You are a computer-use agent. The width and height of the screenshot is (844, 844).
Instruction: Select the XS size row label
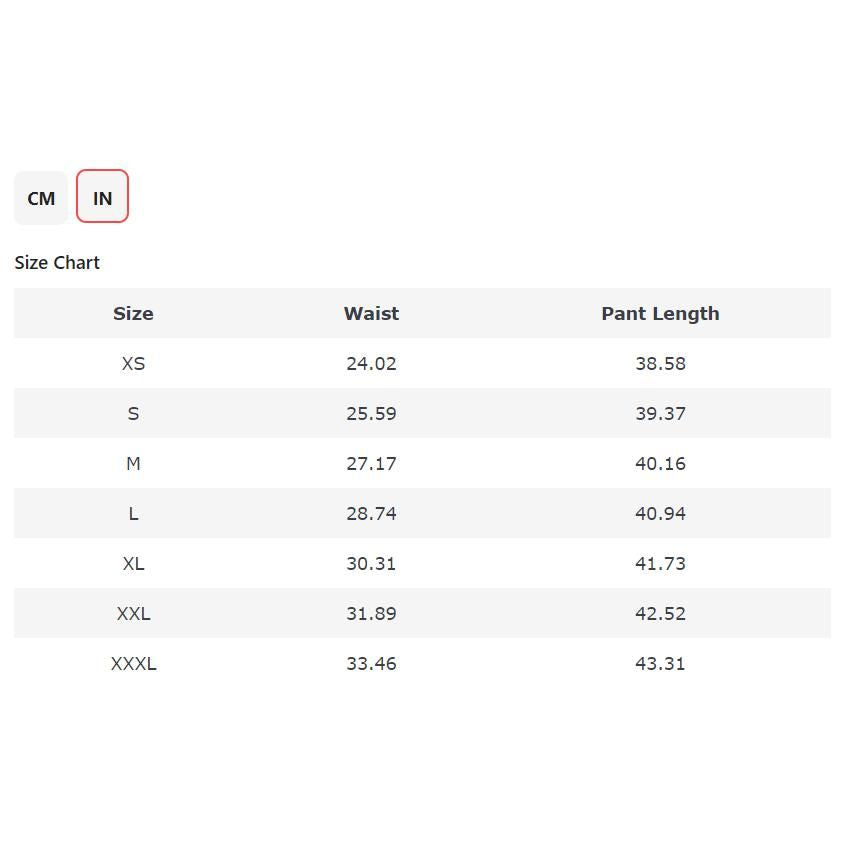[x=133, y=364]
